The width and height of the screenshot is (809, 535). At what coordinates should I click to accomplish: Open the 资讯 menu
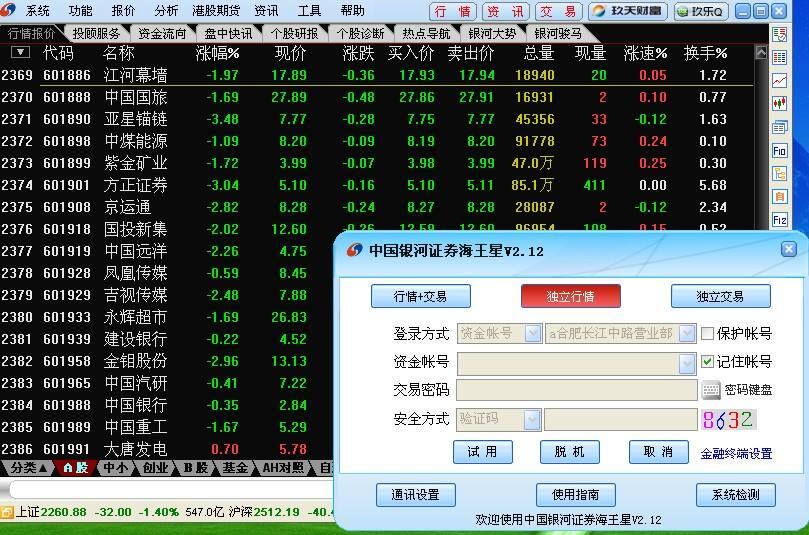(266, 10)
